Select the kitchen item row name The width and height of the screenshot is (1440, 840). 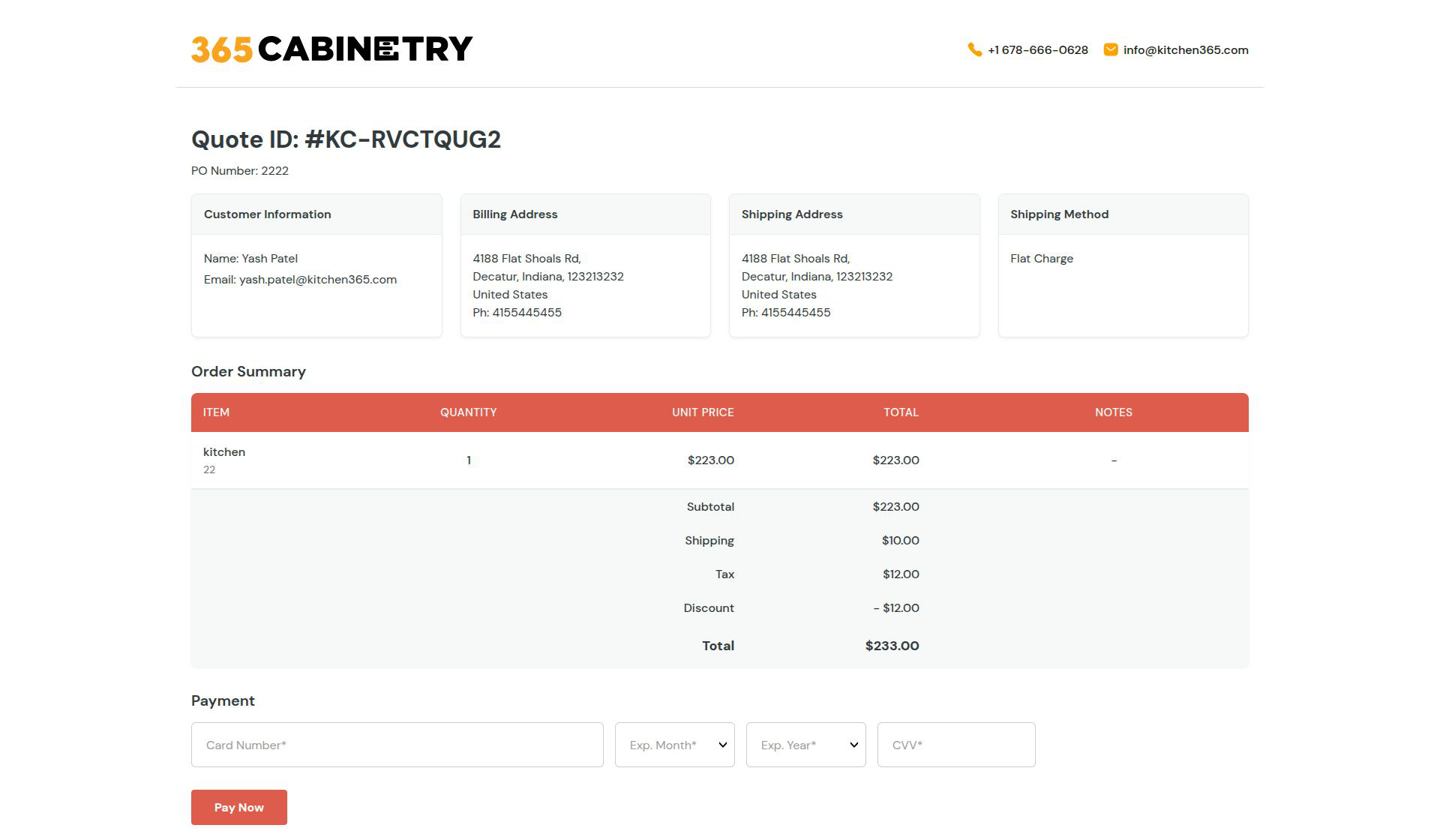224,452
